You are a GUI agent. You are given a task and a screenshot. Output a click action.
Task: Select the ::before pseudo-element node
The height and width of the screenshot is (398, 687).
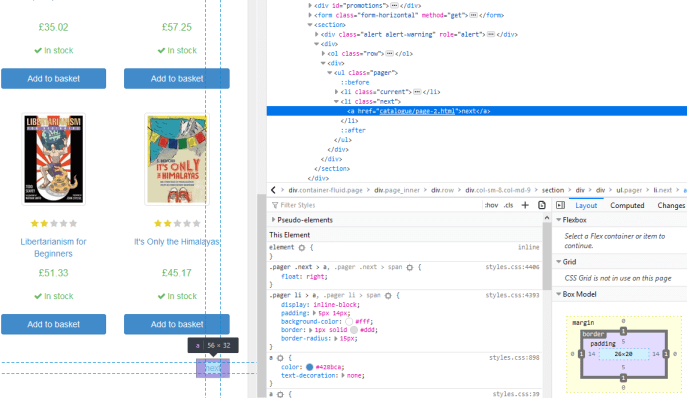(x=355, y=82)
